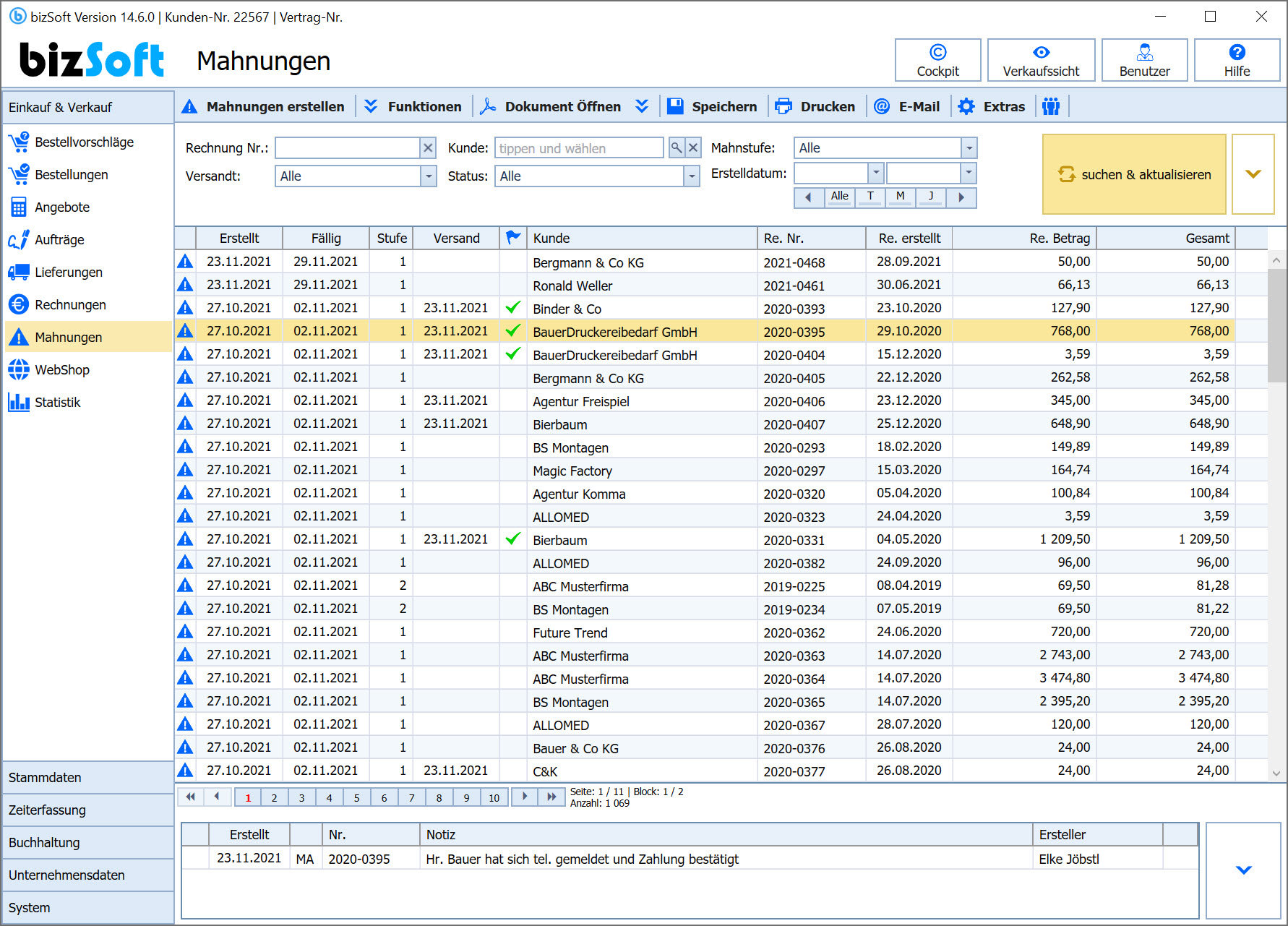Clear the Rechnung Nr. field

428,147
